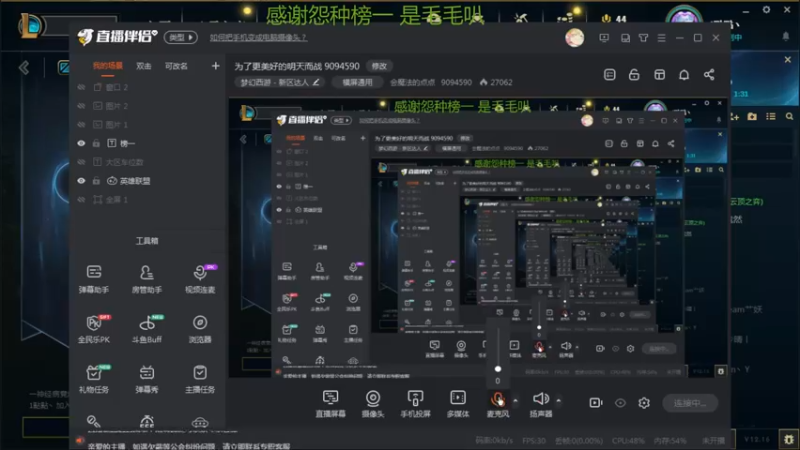Click the bug report icon in League client

tap(788, 438)
